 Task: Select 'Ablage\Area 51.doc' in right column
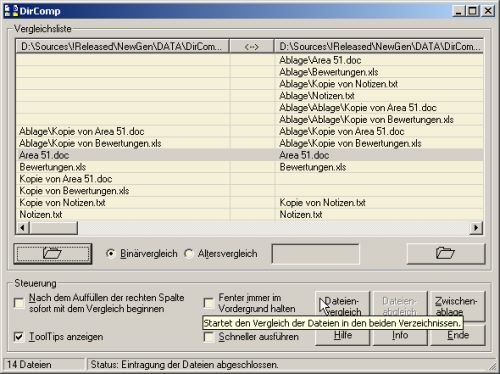coord(320,60)
